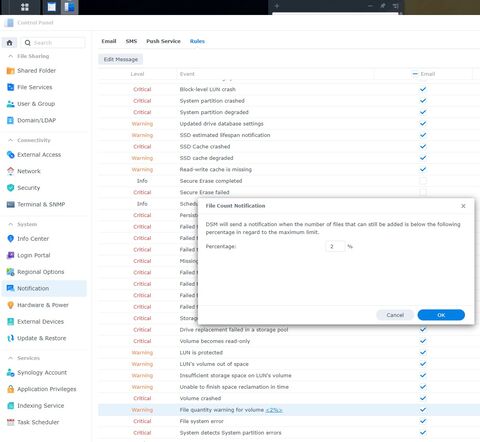Open the File Services sidebar icon

click(11, 87)
